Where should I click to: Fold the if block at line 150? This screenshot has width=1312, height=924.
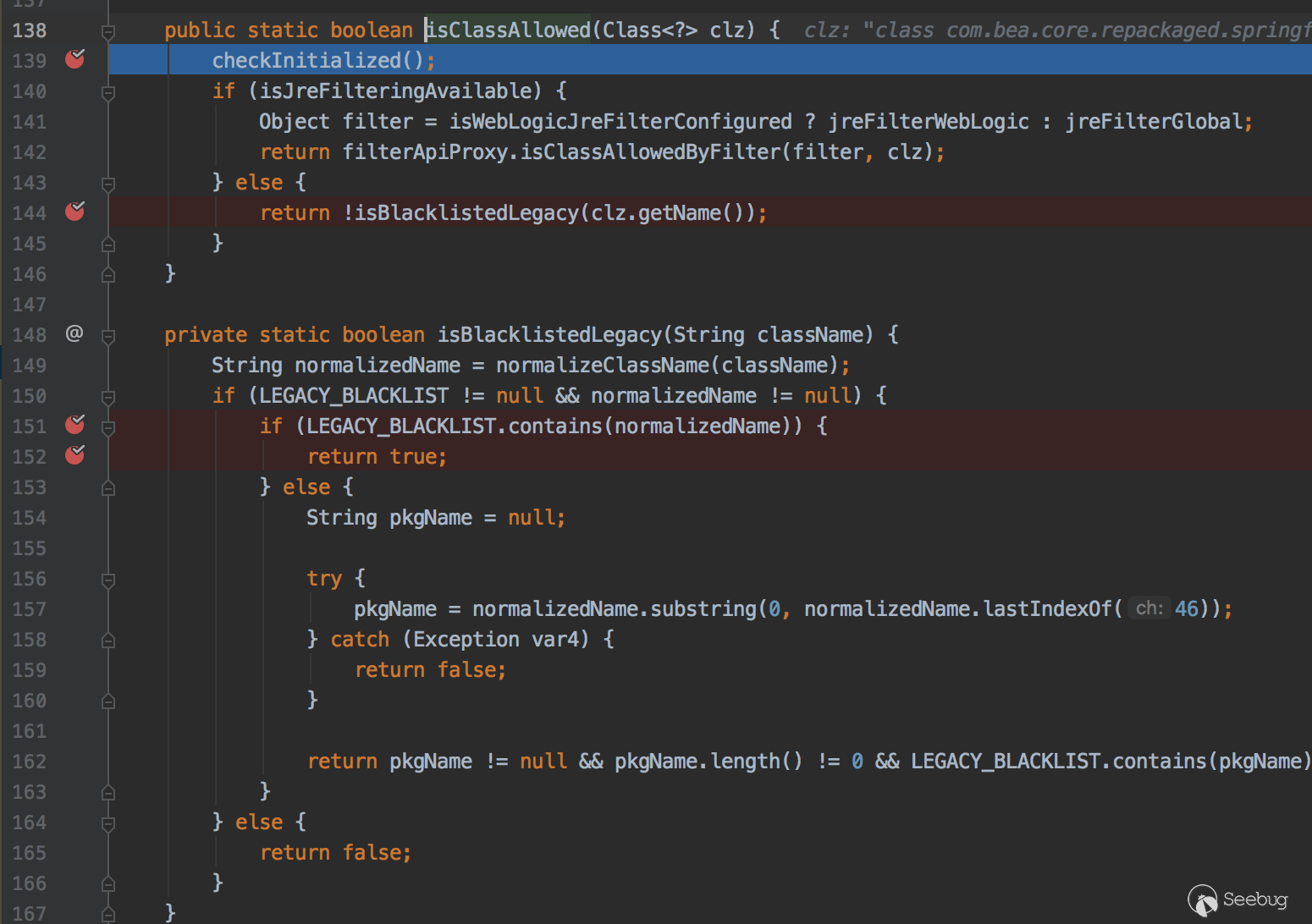point(108,397)
